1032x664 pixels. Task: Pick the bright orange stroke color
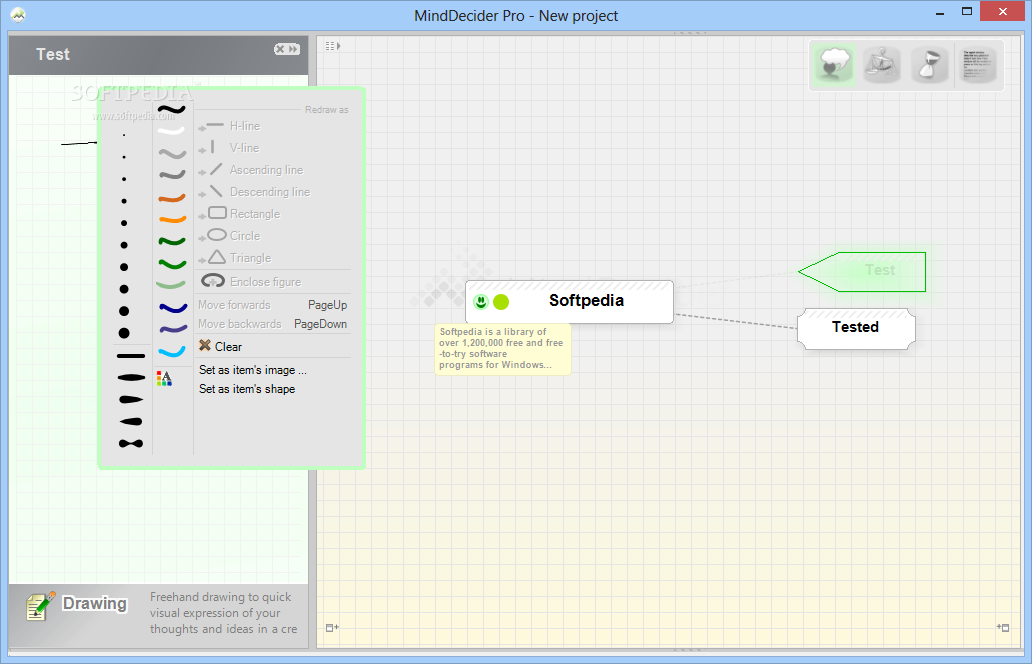click(172, 219)
